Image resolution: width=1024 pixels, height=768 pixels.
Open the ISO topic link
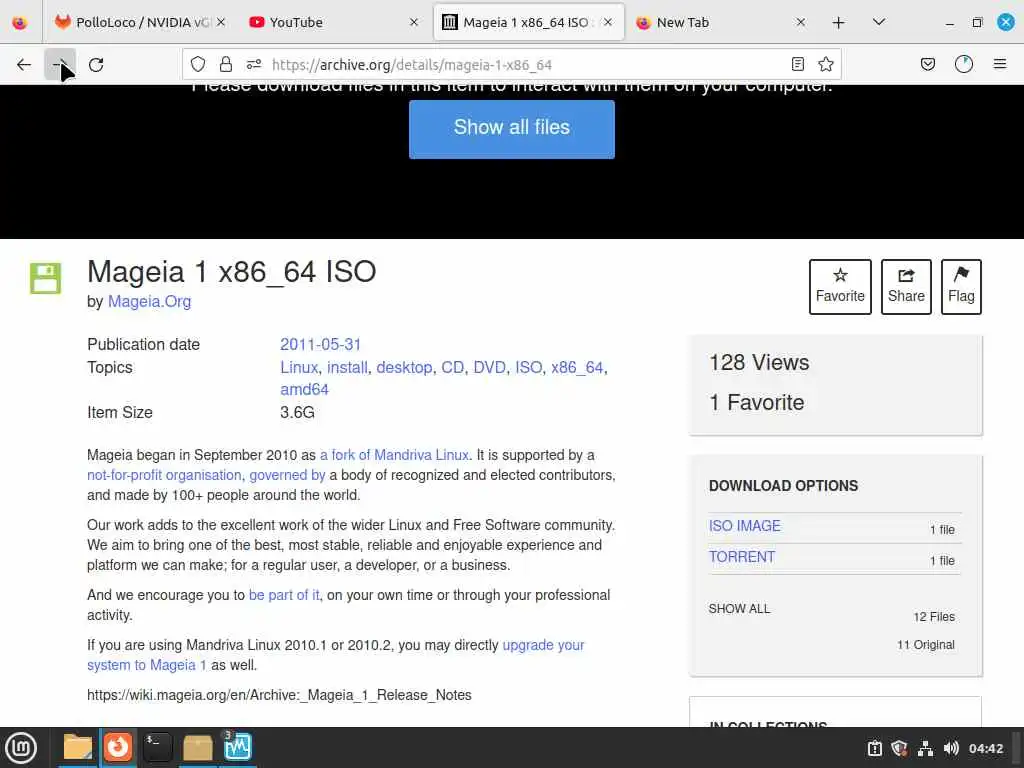point(528,367)
